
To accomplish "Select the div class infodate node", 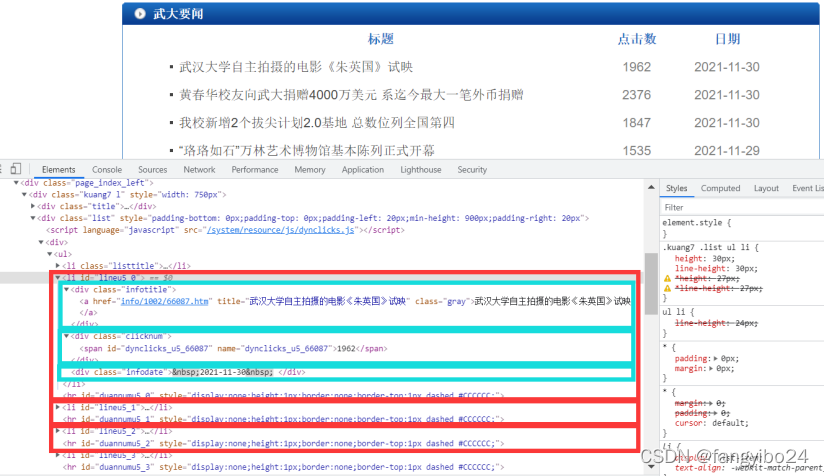I will pos(188,372).
